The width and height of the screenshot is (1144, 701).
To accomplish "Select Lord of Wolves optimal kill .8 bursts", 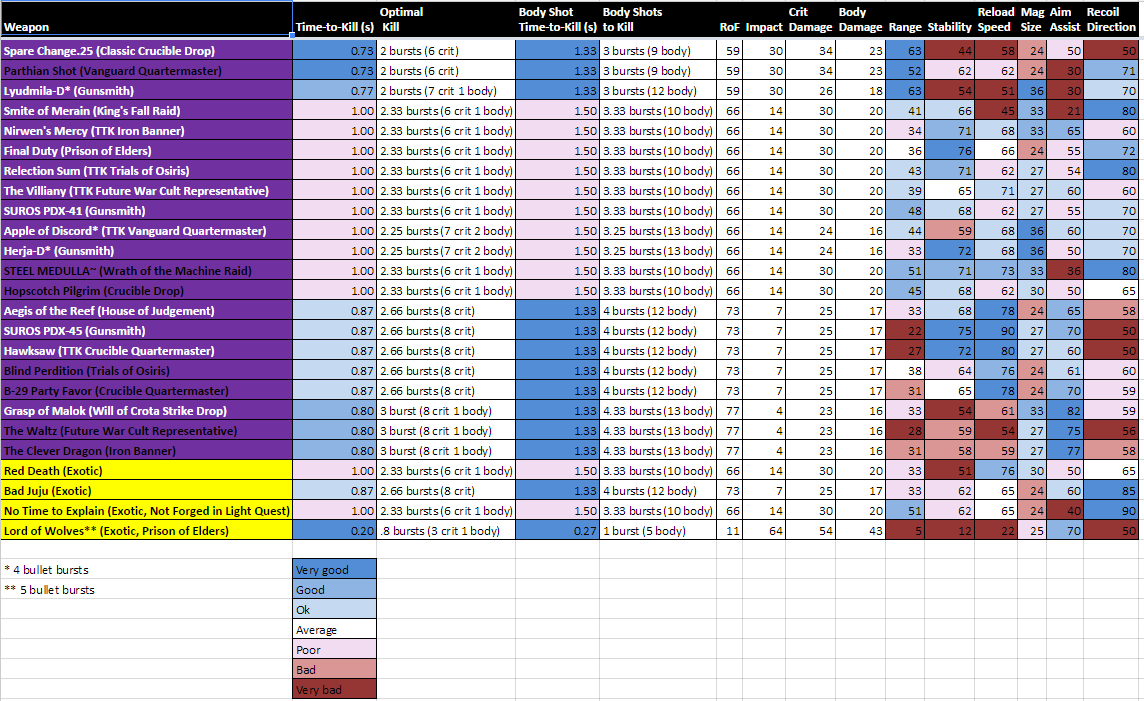I will 446,530.
